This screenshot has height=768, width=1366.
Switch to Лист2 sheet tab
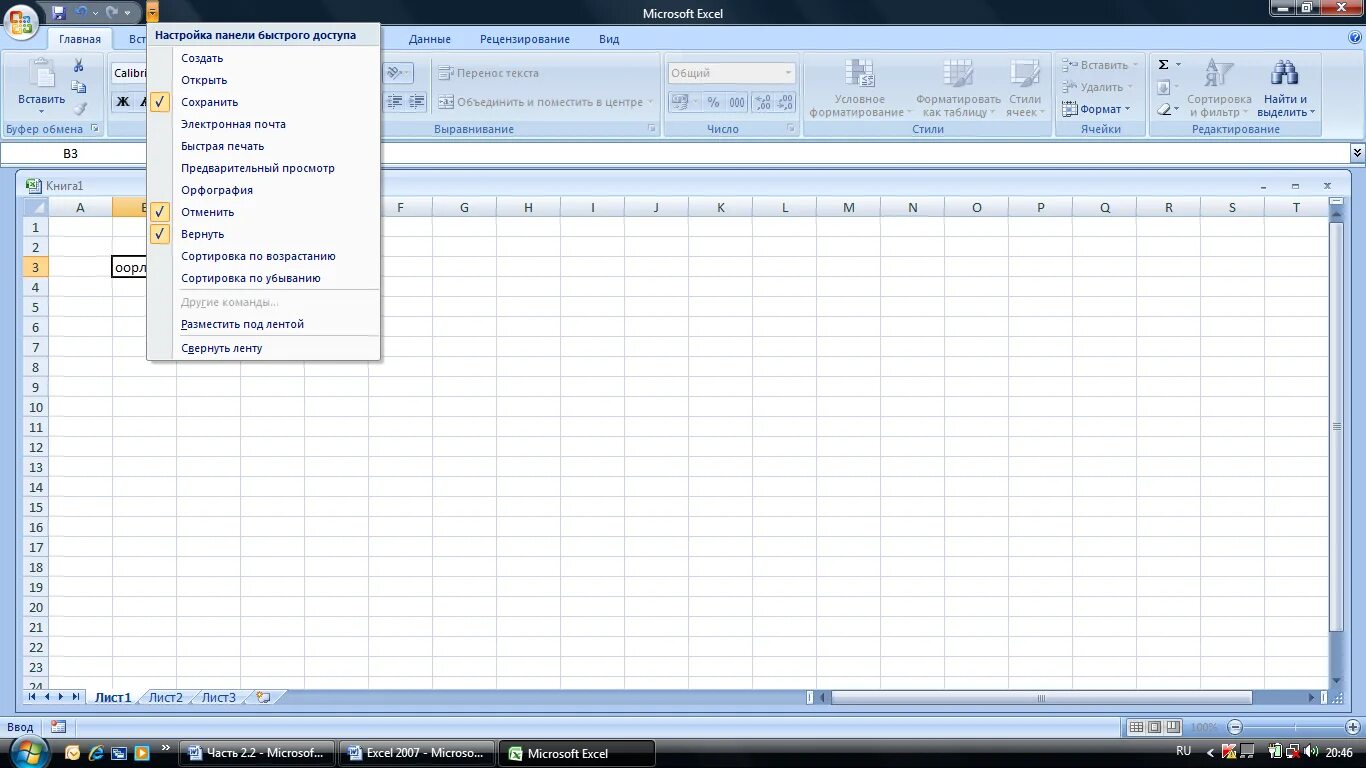pyautogui.click(x=166, y=698)
